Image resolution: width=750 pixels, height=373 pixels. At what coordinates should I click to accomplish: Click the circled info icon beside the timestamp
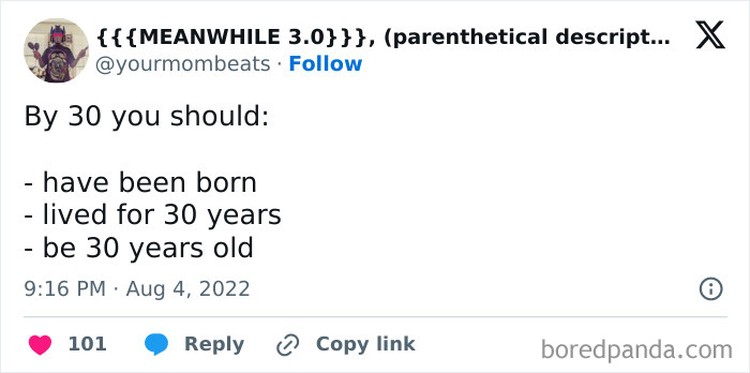tap(711, 289)
